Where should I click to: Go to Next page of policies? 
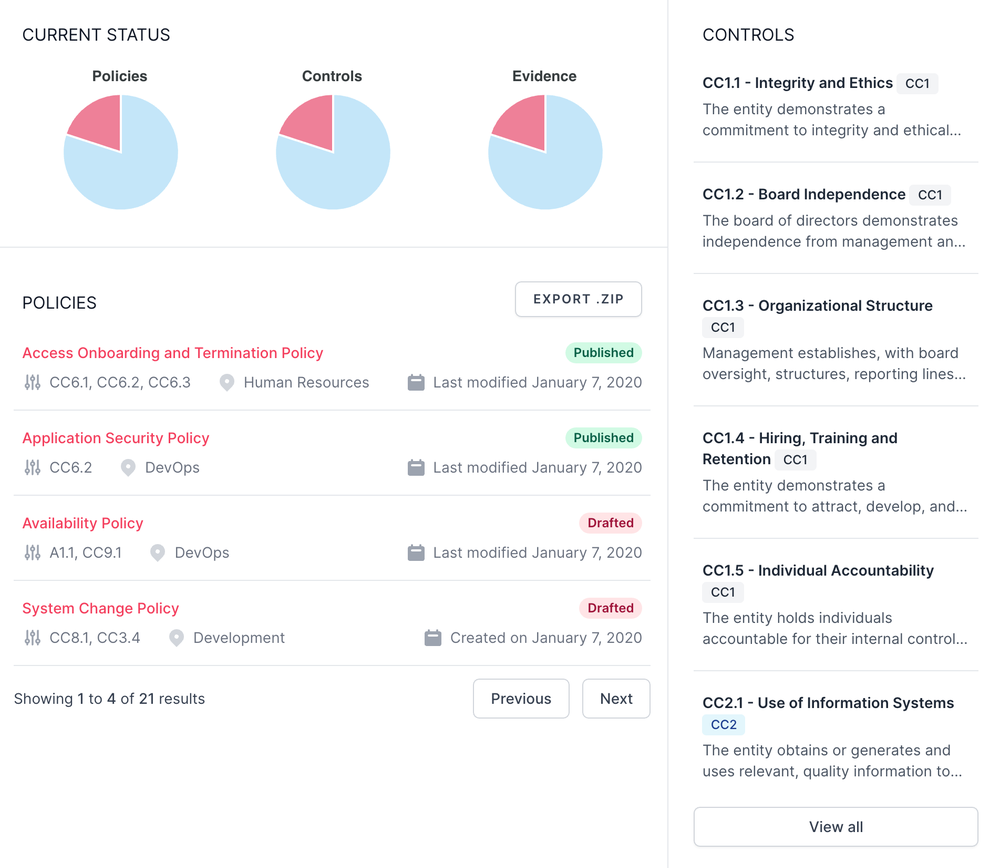coord(616,699)
